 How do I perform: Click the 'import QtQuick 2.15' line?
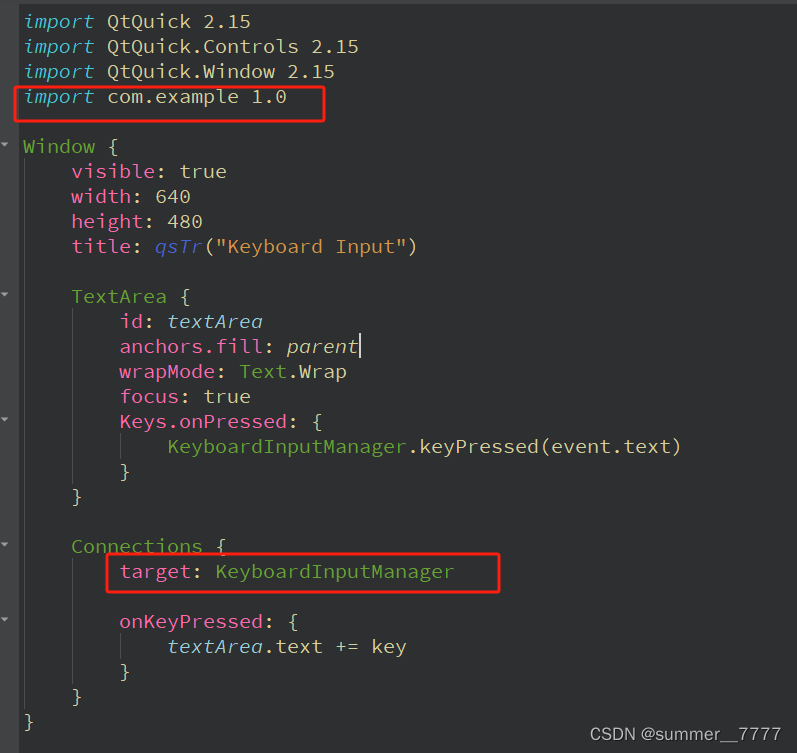coord(137,22)
